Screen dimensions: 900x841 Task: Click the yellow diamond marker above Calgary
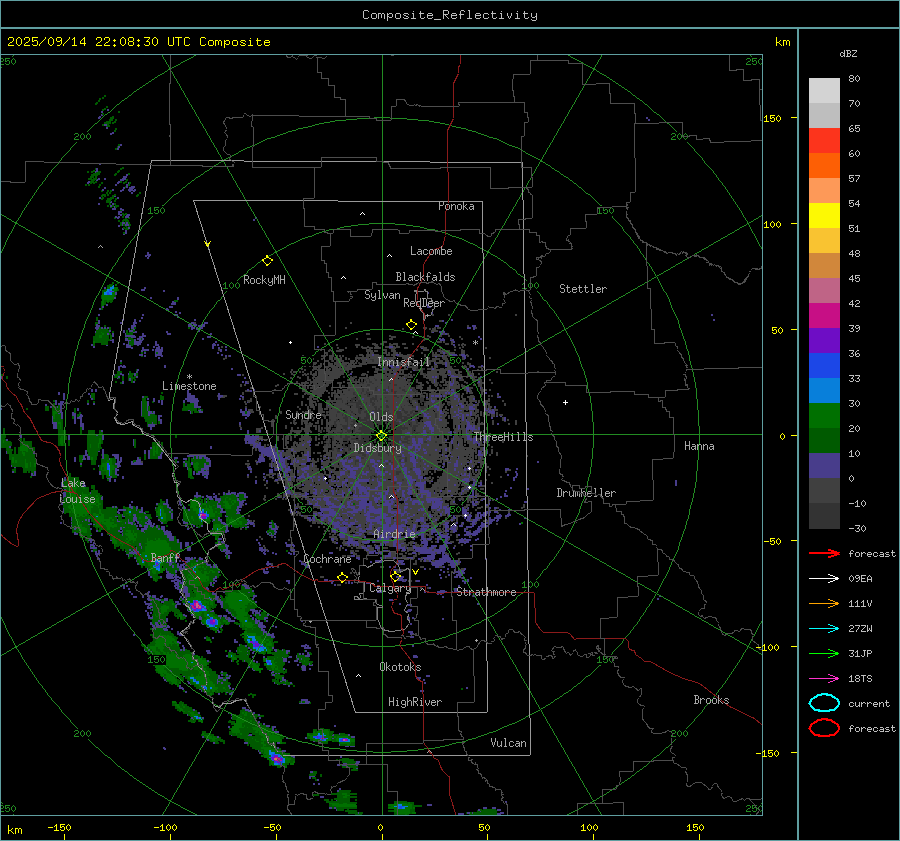click(395, 576)
